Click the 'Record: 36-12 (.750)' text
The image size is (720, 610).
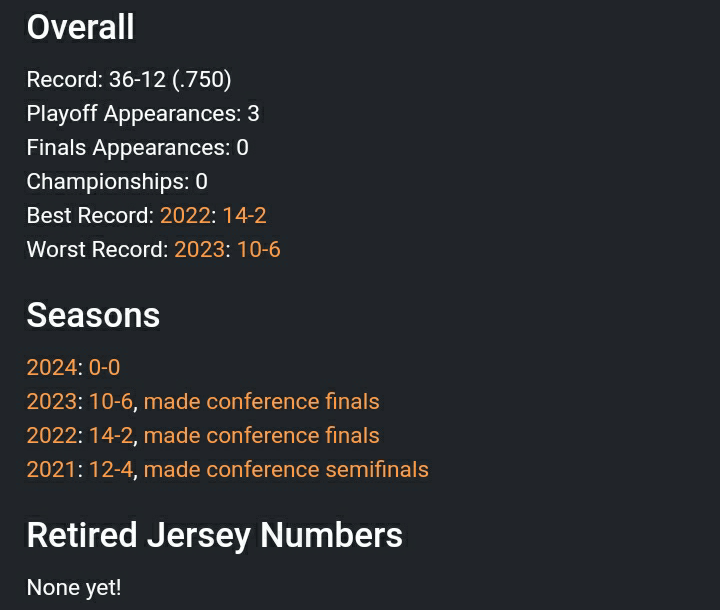(x=129, y=80)
